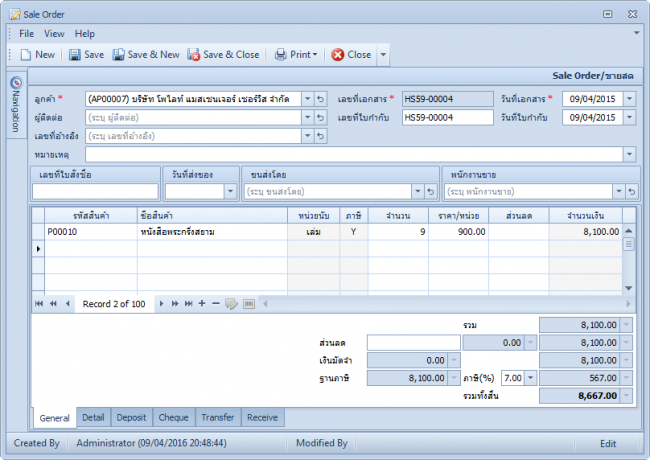Open the Help menu
This screenshot has width=650, height=460.
pyautogui.click(x=85, y=34)
